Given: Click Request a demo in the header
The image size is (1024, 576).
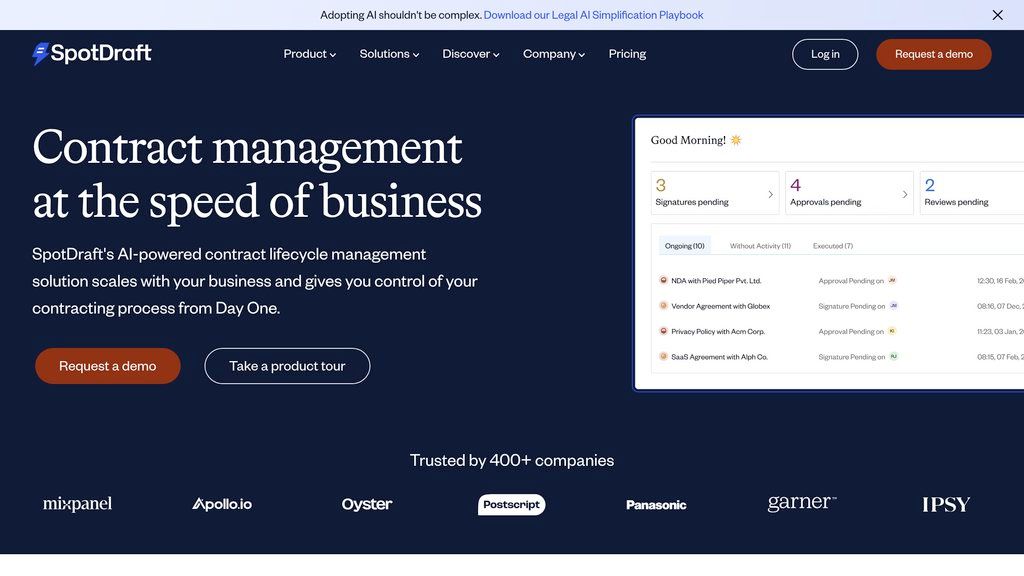Looking at the screenshot, I should (933, 54).
